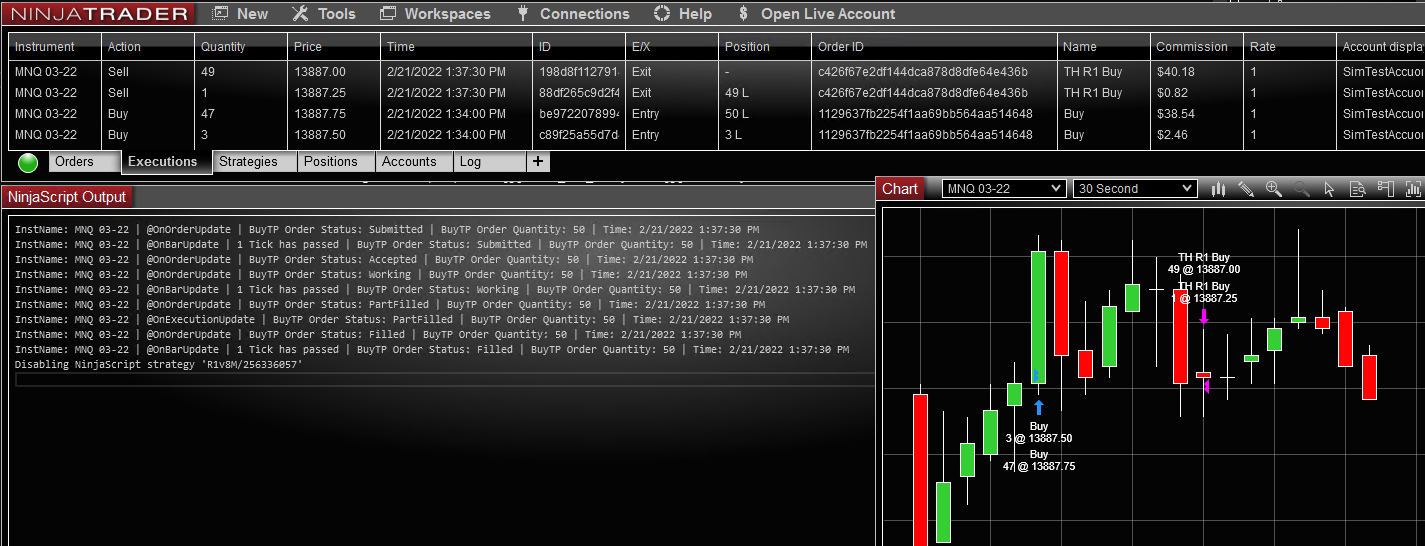Sort by Rate column header
1425x546 pixels.
(1289, 47)
